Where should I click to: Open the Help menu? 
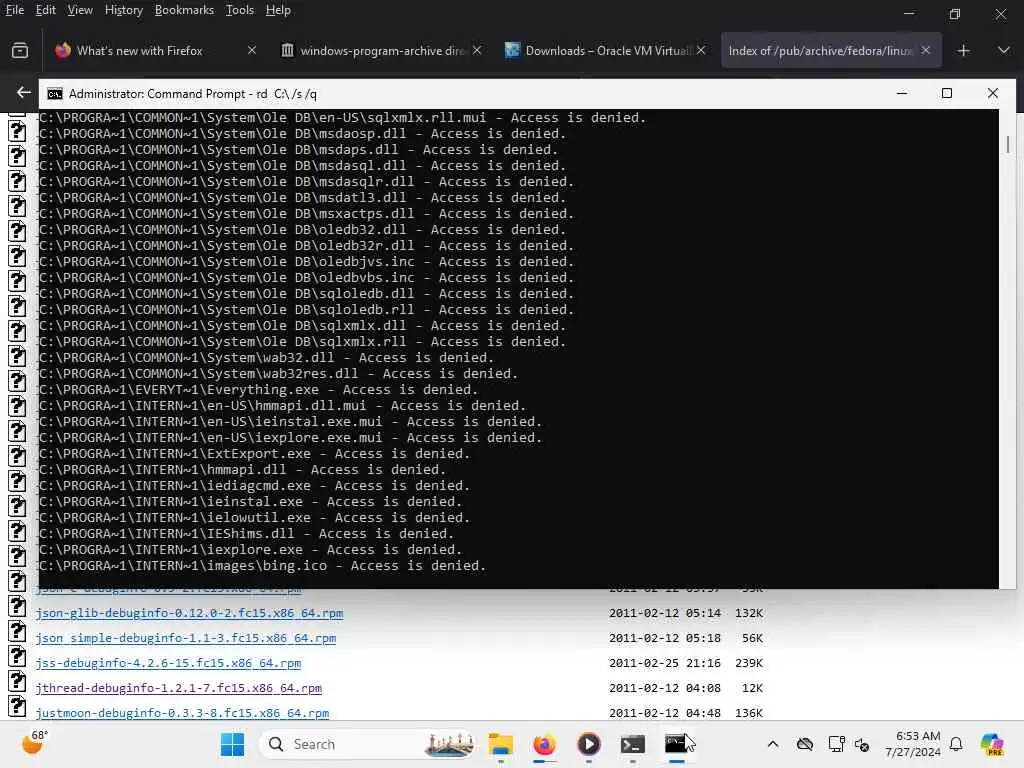point(278,10)
